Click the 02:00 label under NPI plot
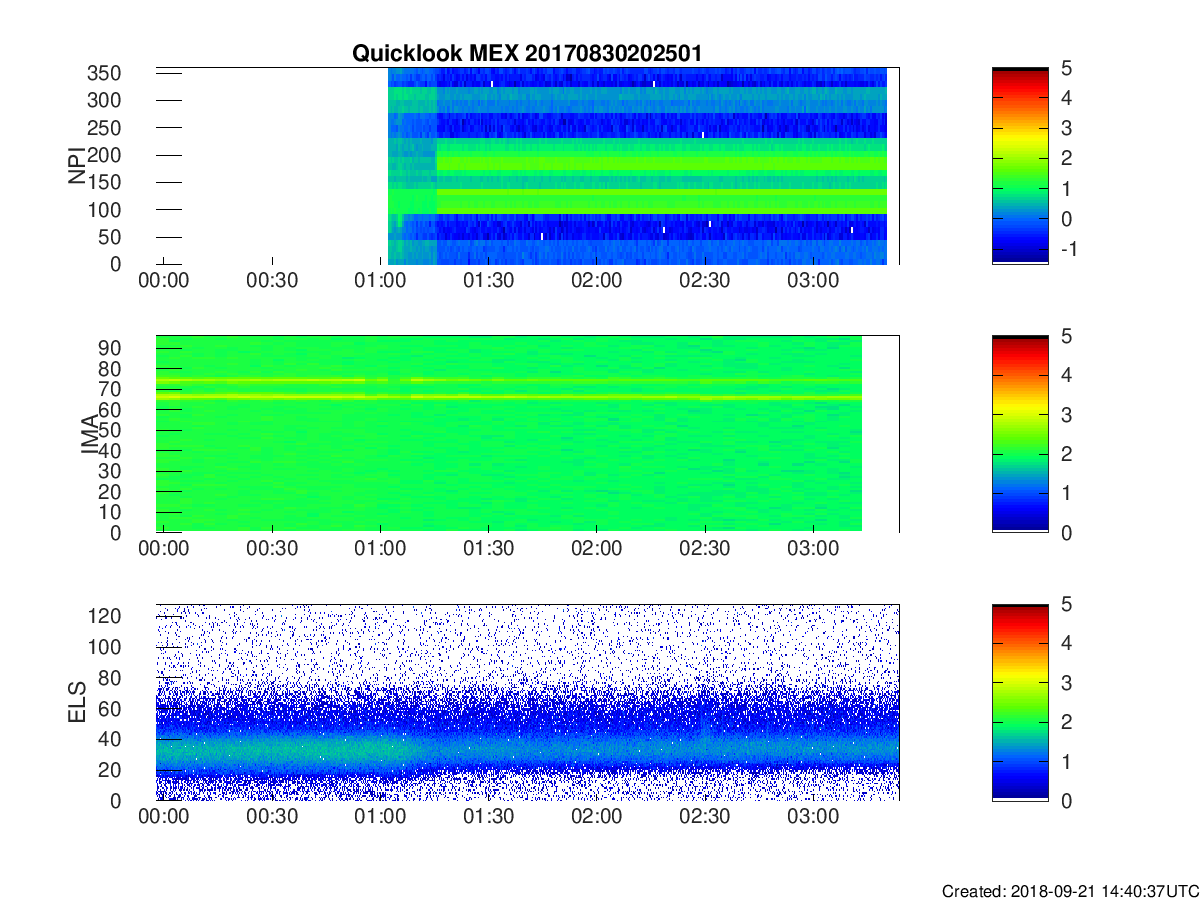The width and height of the screenshot is (1200, 900). (x=597, y=281)
